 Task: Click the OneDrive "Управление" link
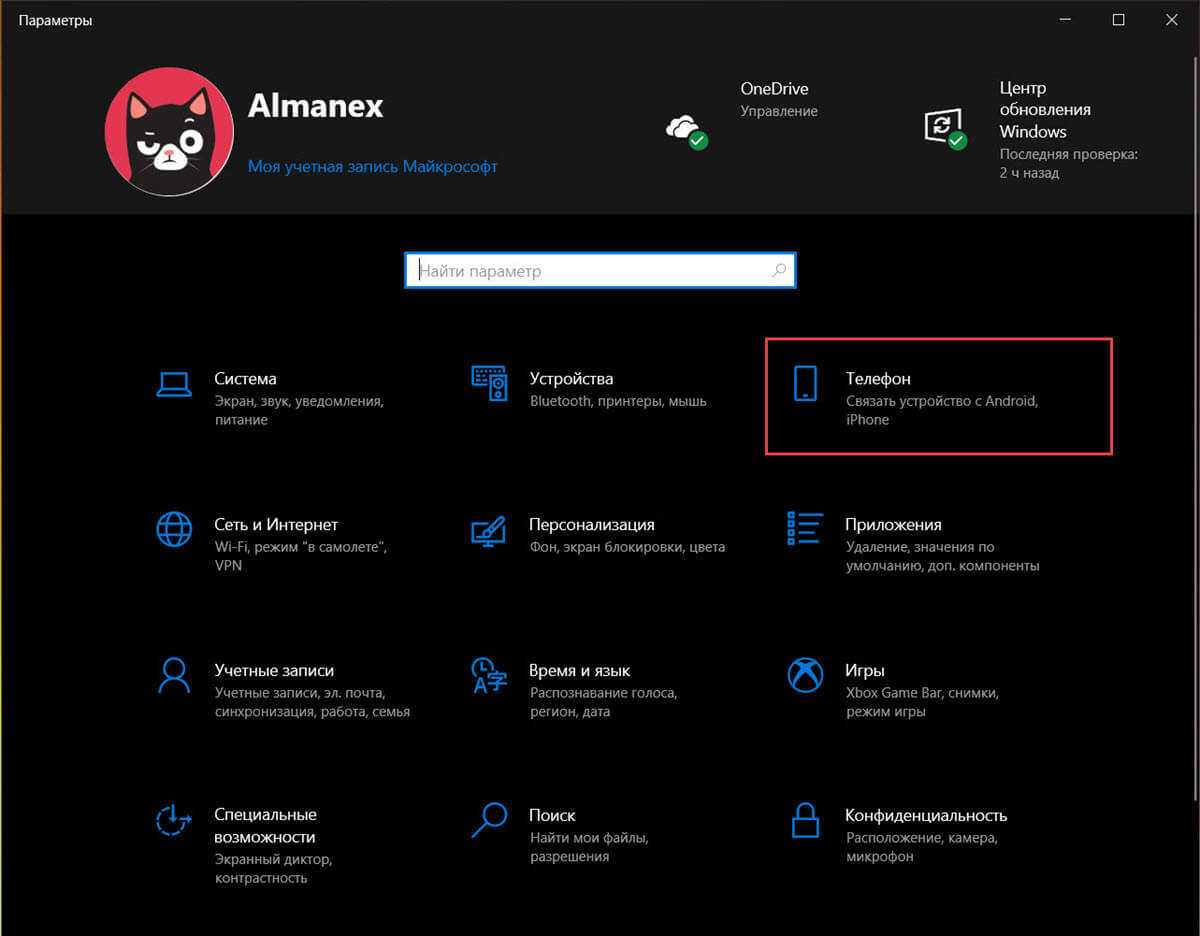pyautogui.click(x=778, y=112)
